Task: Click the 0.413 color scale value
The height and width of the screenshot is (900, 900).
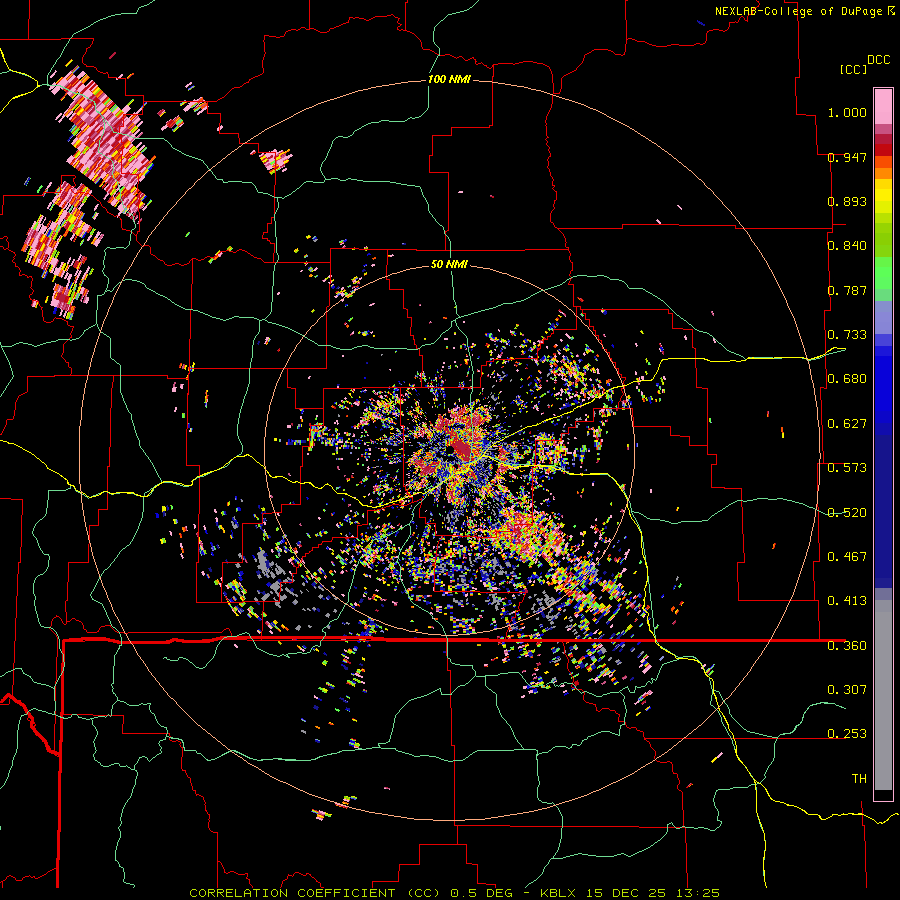Action: [847, 601]
